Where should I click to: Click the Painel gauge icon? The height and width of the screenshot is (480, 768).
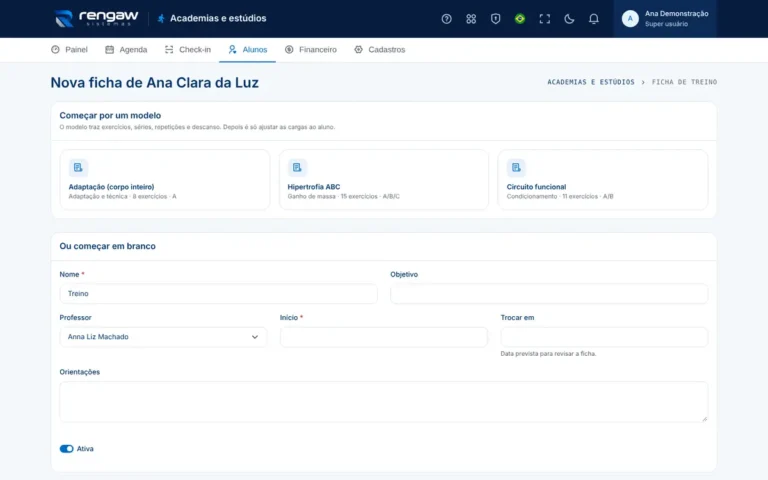pos(55,49)
